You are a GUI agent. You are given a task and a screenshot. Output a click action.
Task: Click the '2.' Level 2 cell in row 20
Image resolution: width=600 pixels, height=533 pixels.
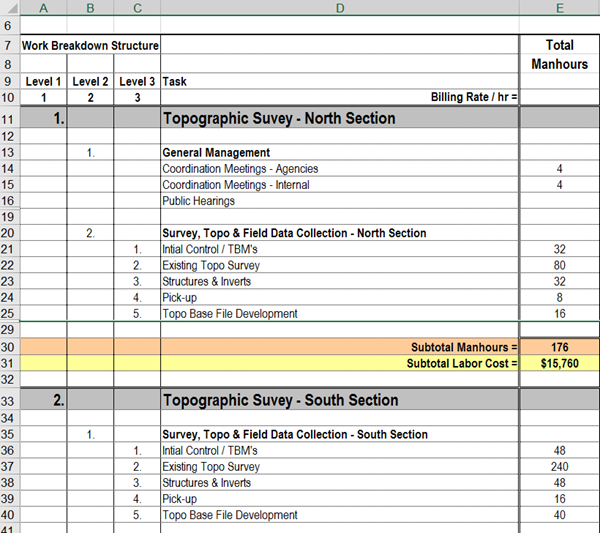coord(90,233)
